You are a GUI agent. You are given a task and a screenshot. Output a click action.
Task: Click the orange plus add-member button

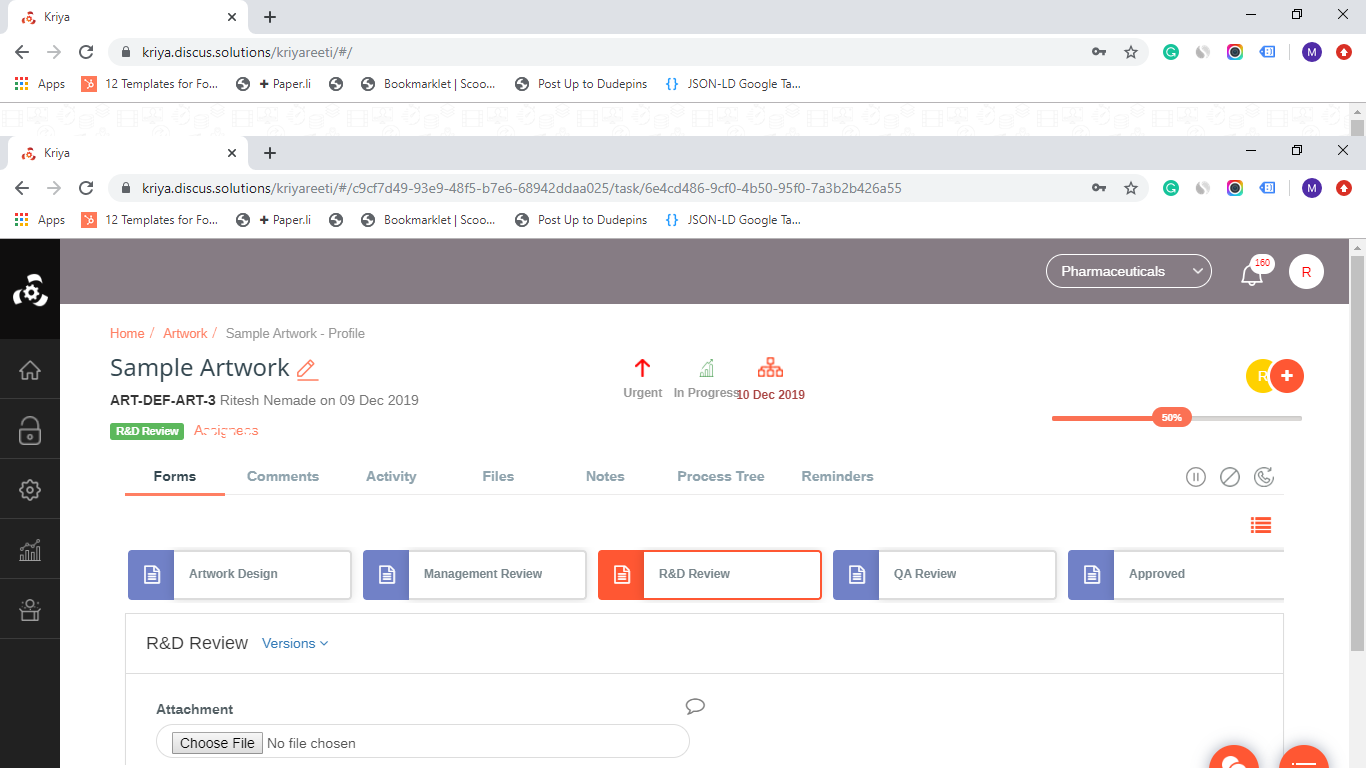1287,376
